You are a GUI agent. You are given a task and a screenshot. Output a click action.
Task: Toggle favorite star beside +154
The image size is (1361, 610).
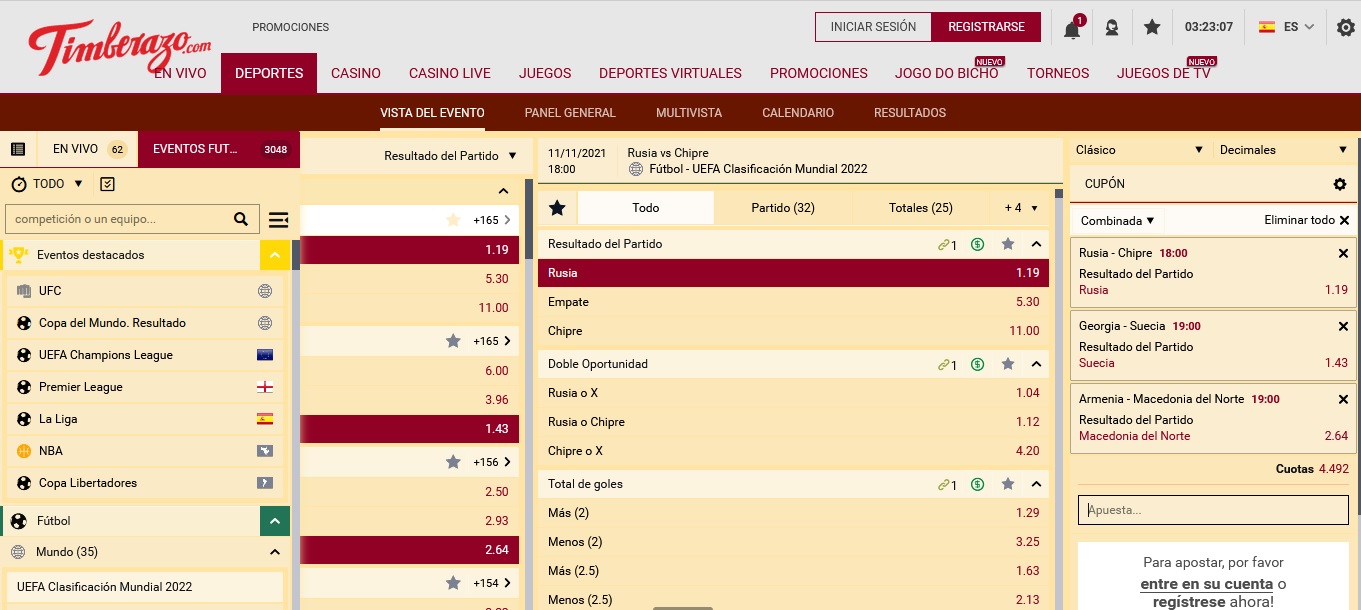453,583
